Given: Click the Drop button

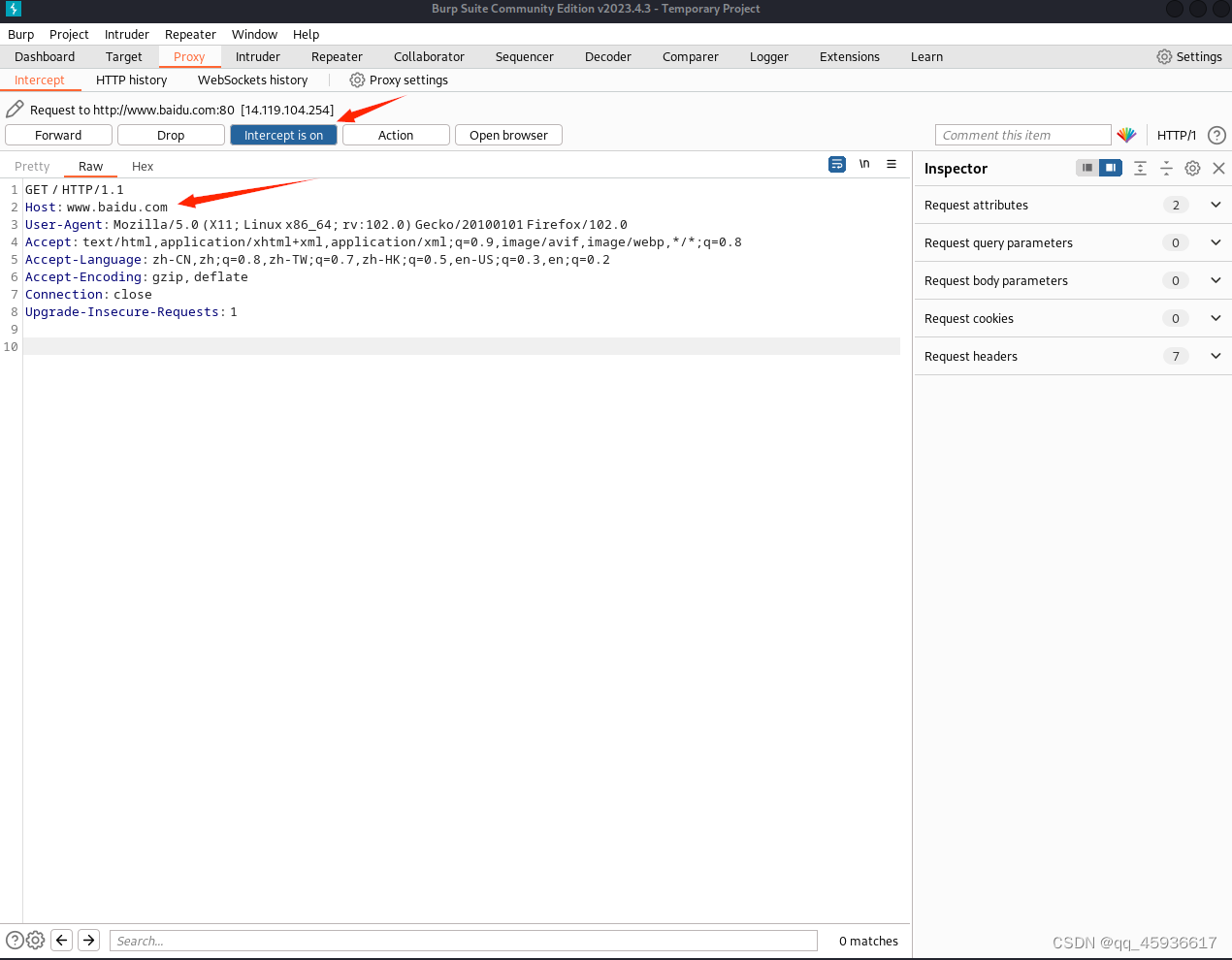Looking at the screenshot, I should tap(171, 136).
